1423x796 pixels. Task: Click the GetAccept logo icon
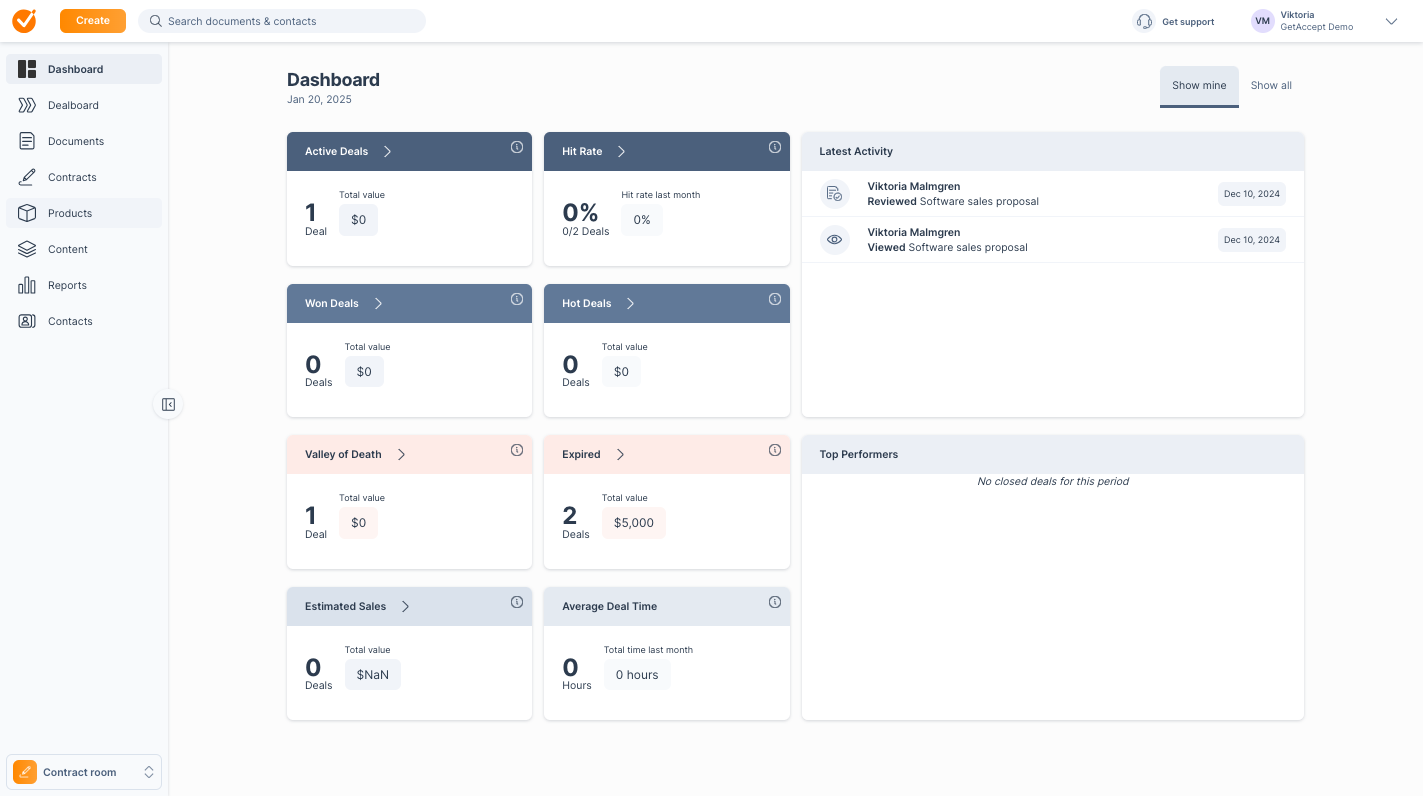click(x=24, y=21)
